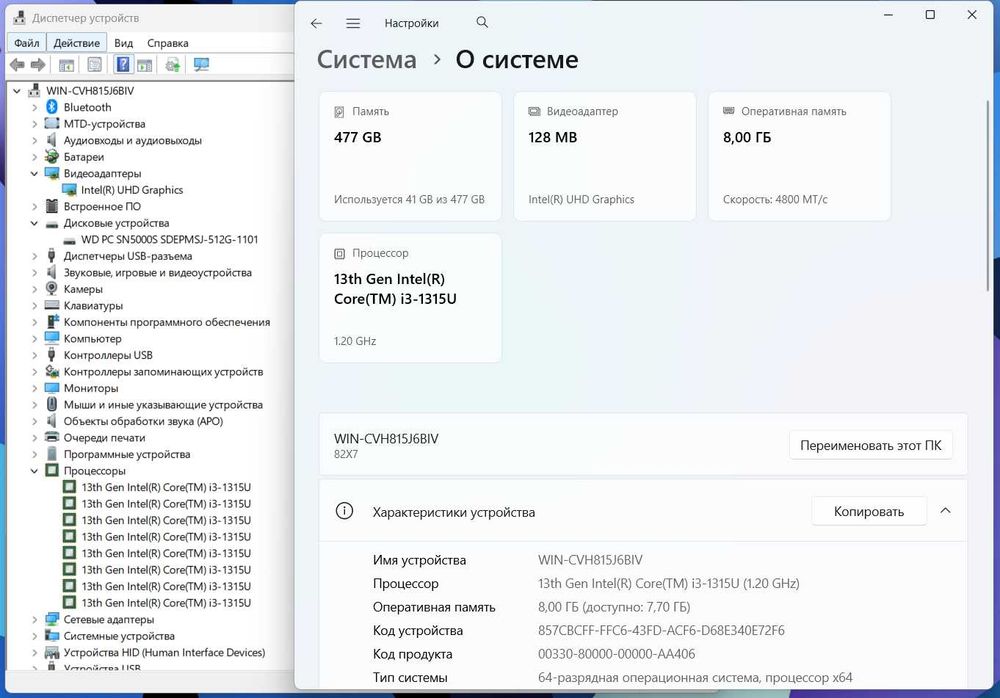This screenshot has height=698, width=1000.
Task: Maximize the Settings window
Action: pos(930,15)
